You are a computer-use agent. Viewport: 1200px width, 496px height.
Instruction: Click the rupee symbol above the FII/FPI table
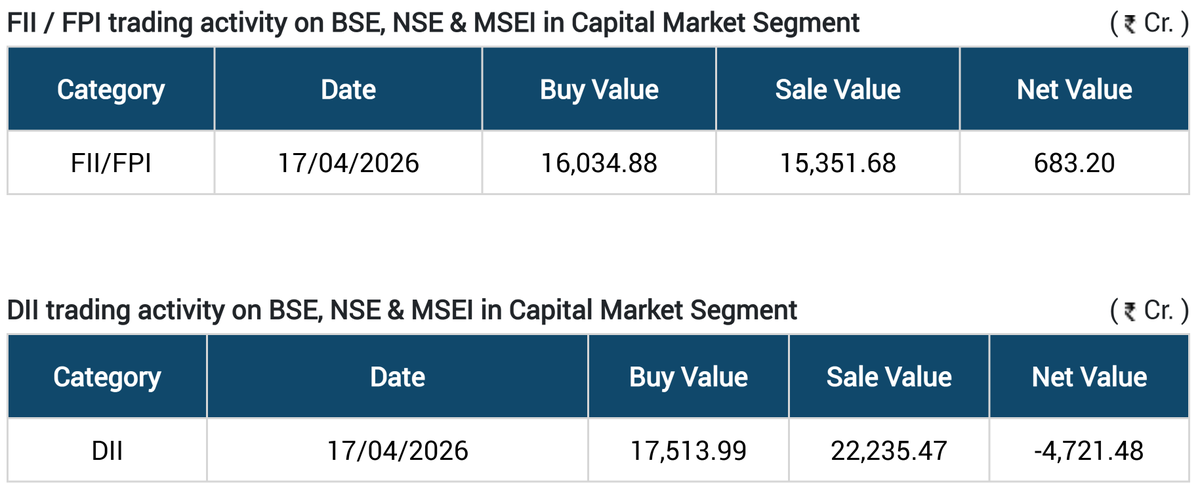pos(1130,24)
